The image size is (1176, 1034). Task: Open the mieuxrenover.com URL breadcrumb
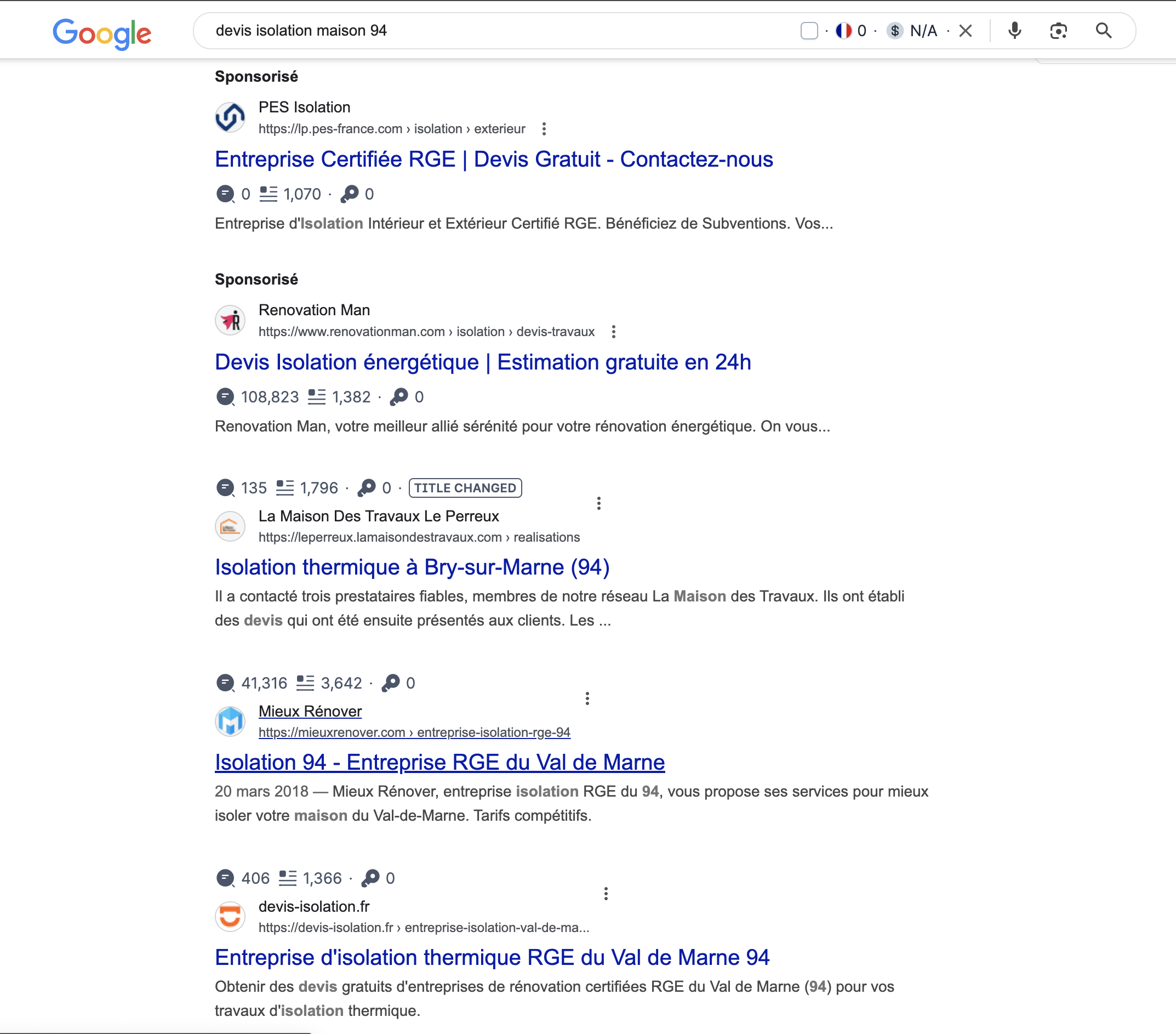tap(414, 732)
